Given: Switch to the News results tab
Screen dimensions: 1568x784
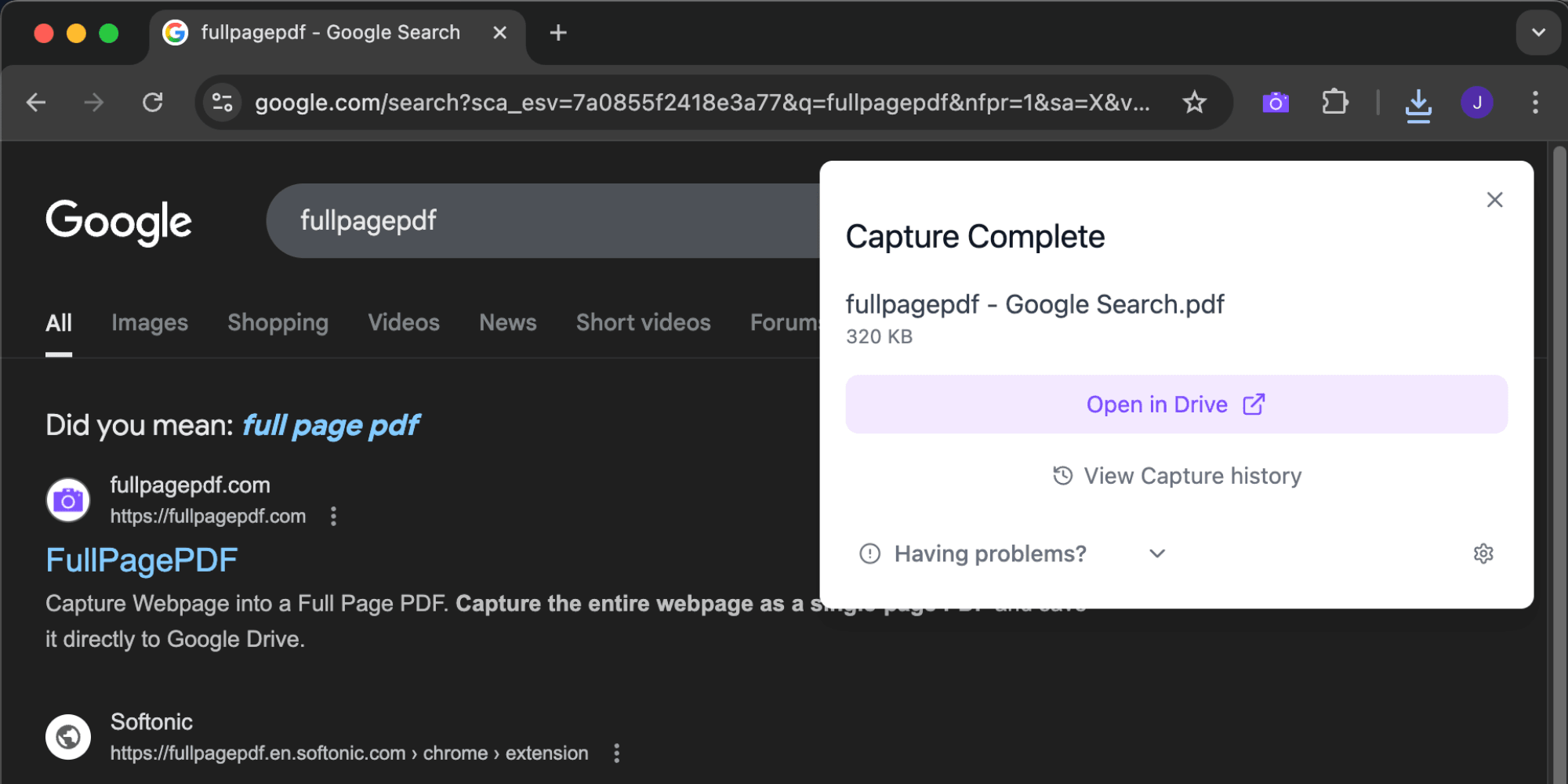Looking at the screenshot, I should [508, 323].
